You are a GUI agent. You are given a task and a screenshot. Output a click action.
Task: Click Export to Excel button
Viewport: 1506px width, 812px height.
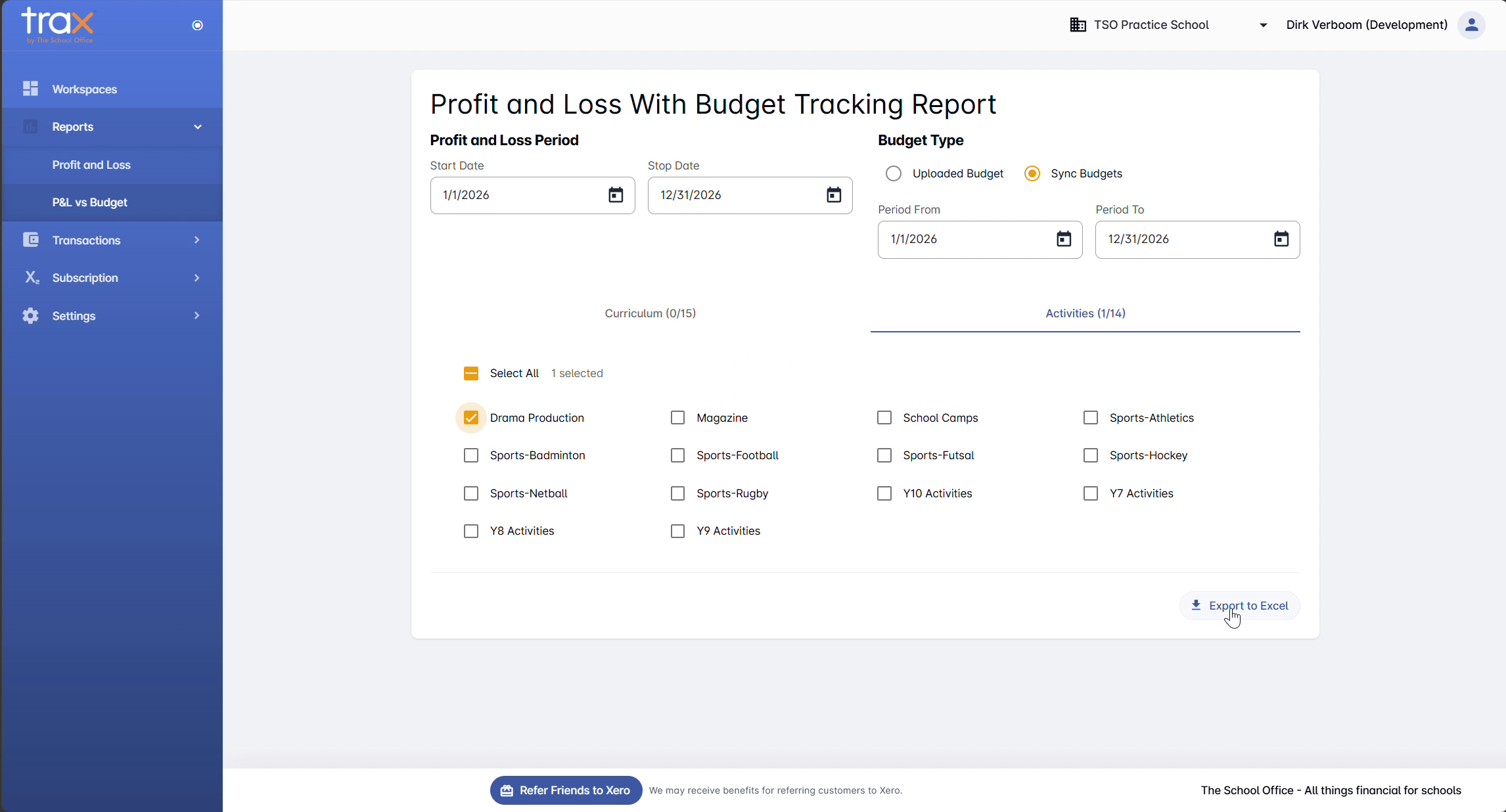[x=1239, y=606]
